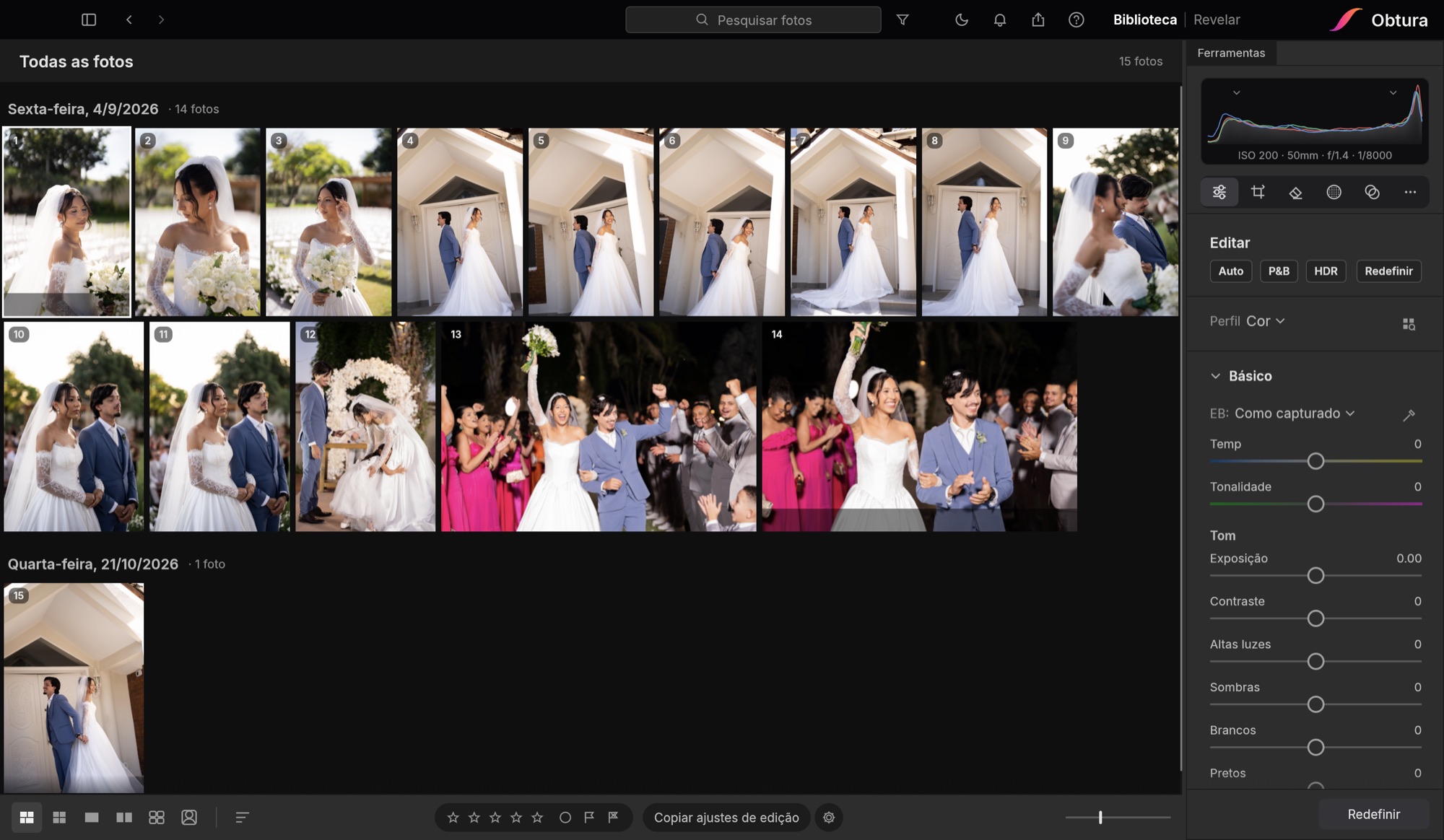Click the bottom Redefinir button

click(x=1373, y=814)
